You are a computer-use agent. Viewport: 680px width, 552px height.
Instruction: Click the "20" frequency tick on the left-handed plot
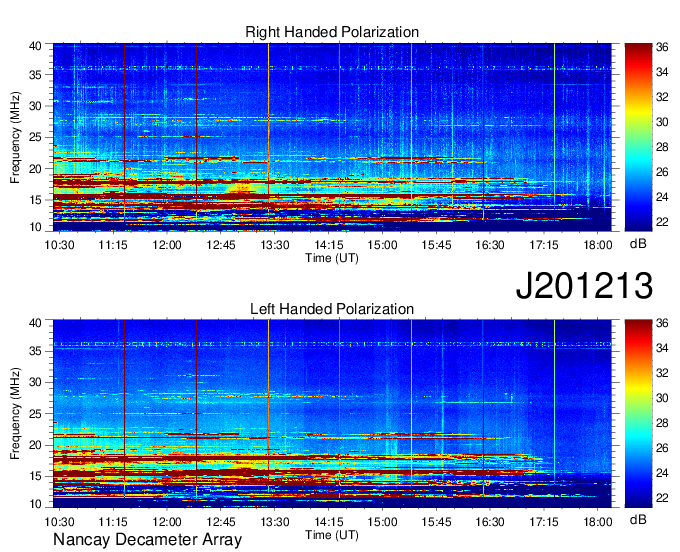[x=35, y=445]
